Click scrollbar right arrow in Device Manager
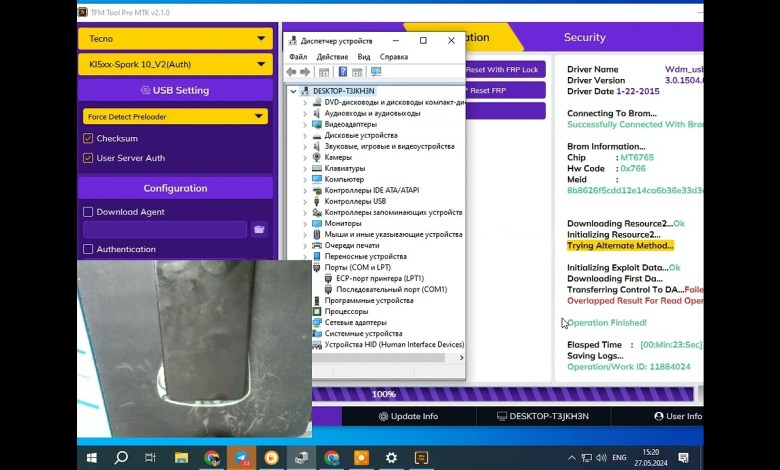The image size is (780, 470). pyautogui.click(x=462, y=358)
